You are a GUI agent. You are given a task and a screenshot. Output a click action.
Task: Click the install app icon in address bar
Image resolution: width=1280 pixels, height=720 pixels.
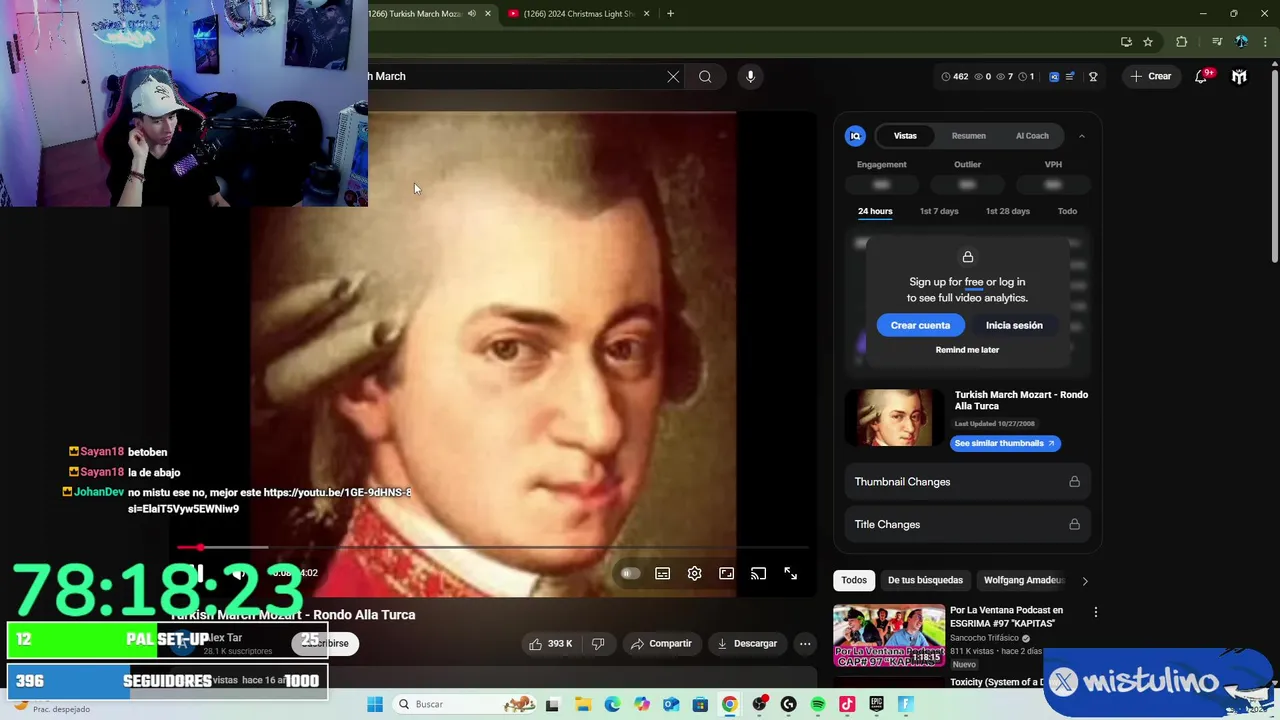point(1126,42)
